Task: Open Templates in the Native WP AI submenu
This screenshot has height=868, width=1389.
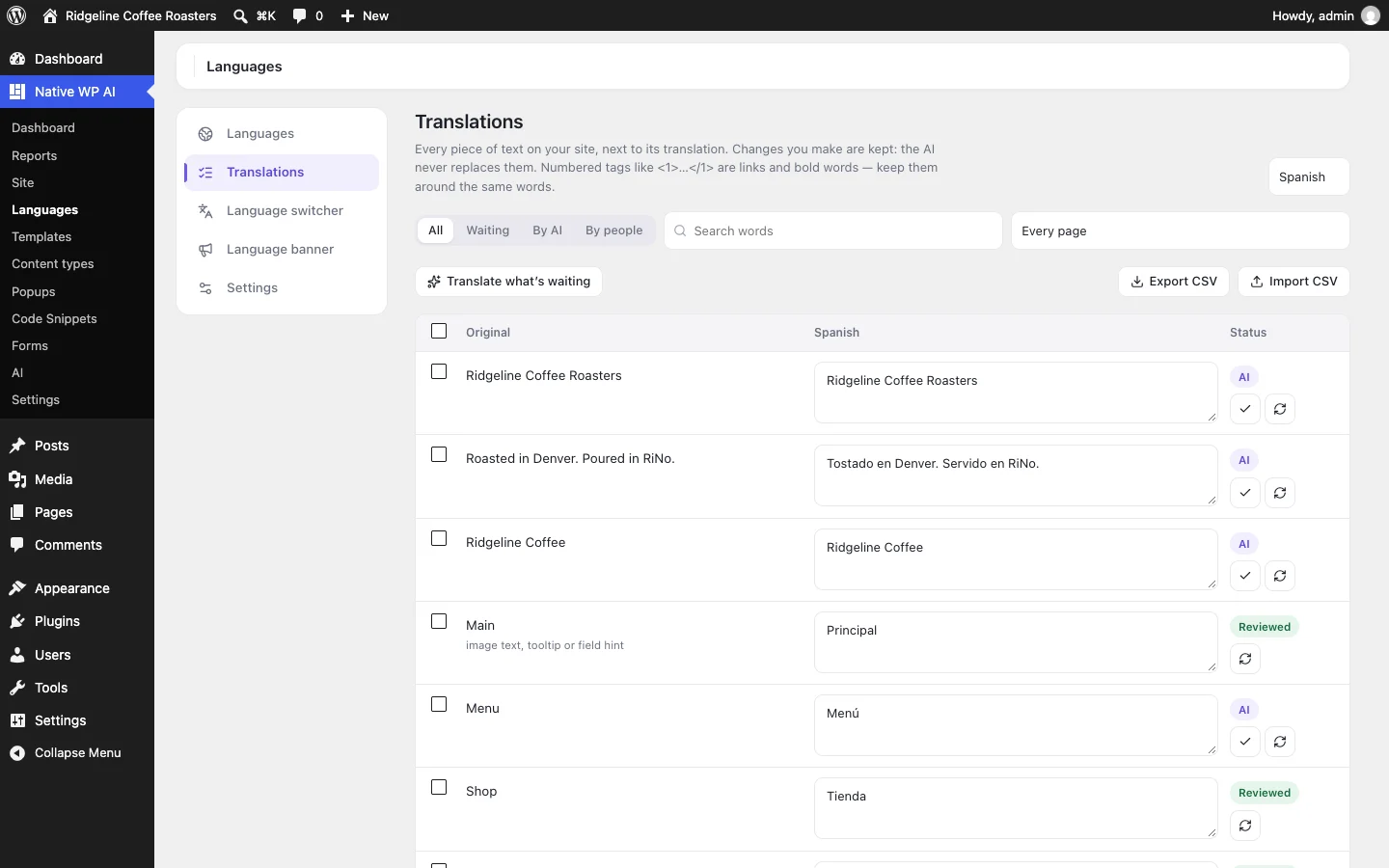Action: pos(41,236)
